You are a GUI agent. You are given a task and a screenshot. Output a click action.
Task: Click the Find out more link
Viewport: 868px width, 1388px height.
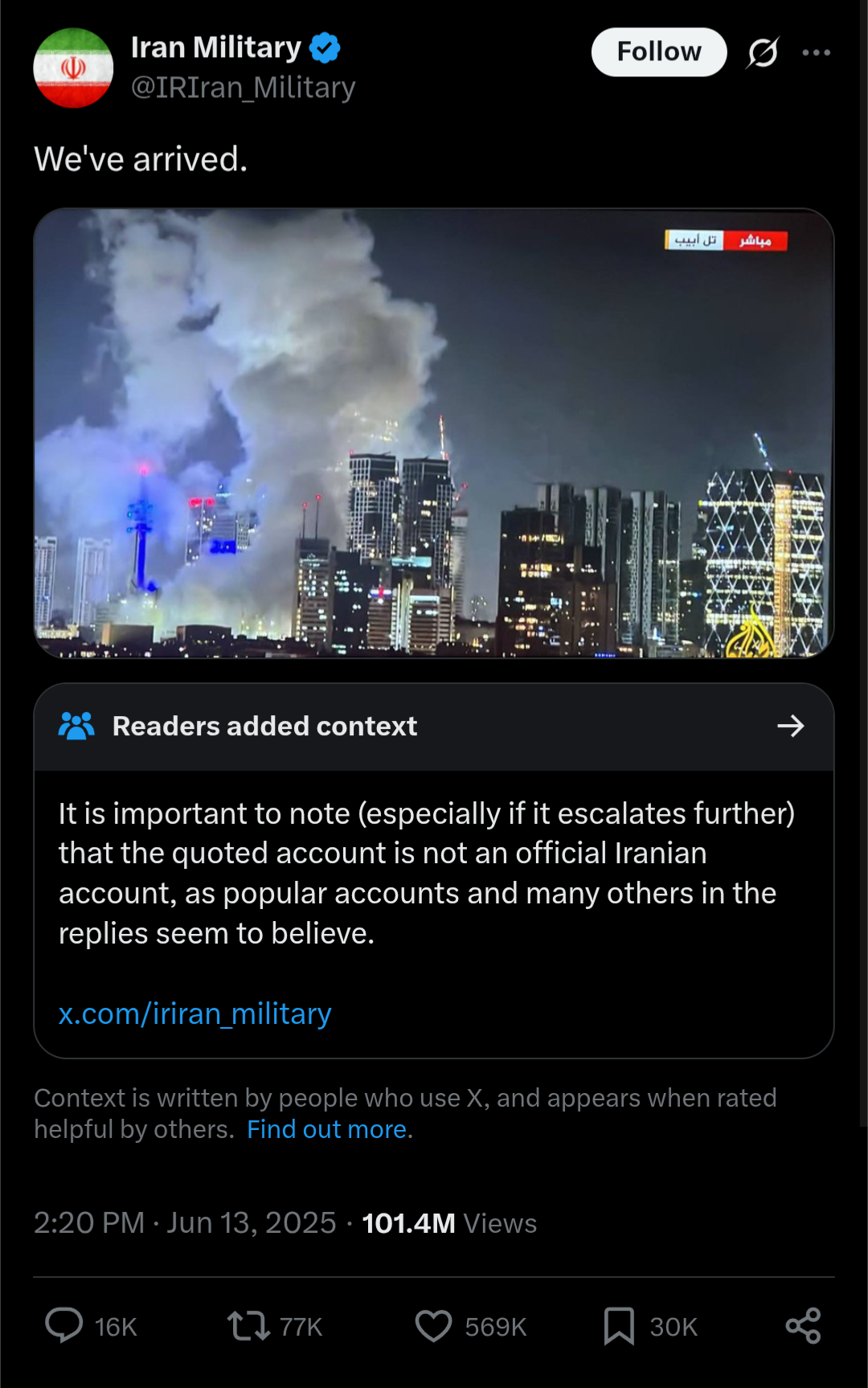click(x=330, y=1129)
